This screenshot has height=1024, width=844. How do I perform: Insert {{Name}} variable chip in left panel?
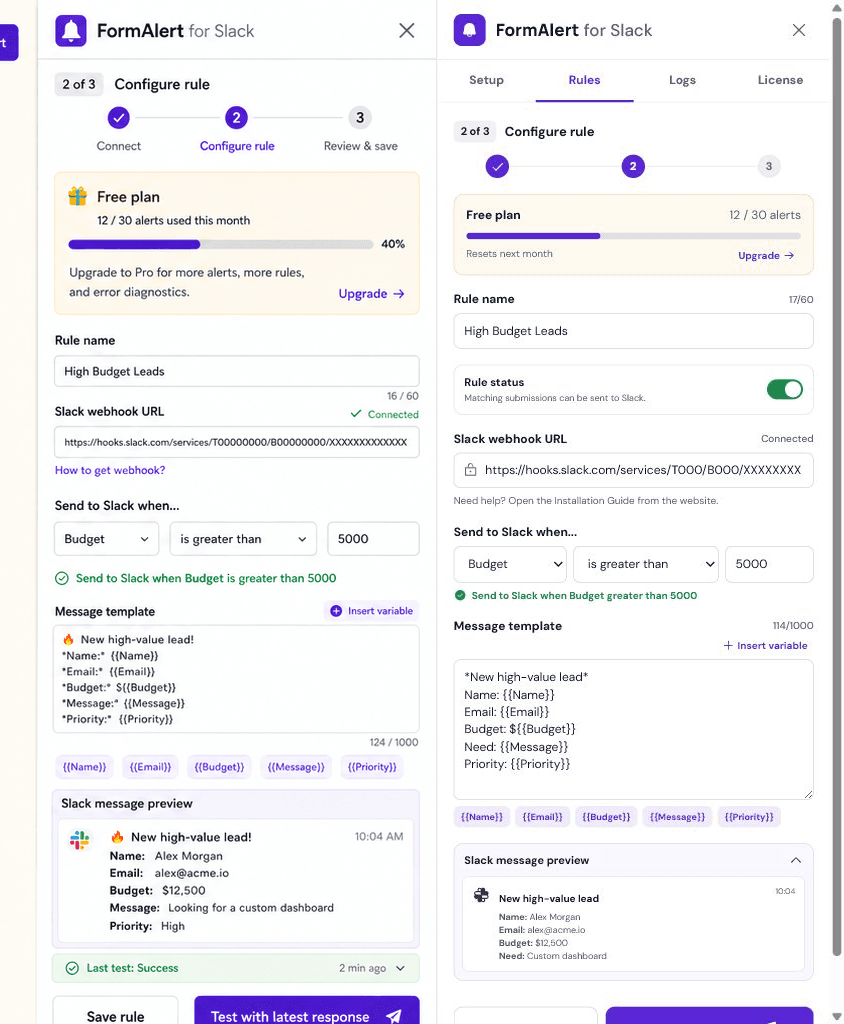pyautogui.click(x=84, y=767)
